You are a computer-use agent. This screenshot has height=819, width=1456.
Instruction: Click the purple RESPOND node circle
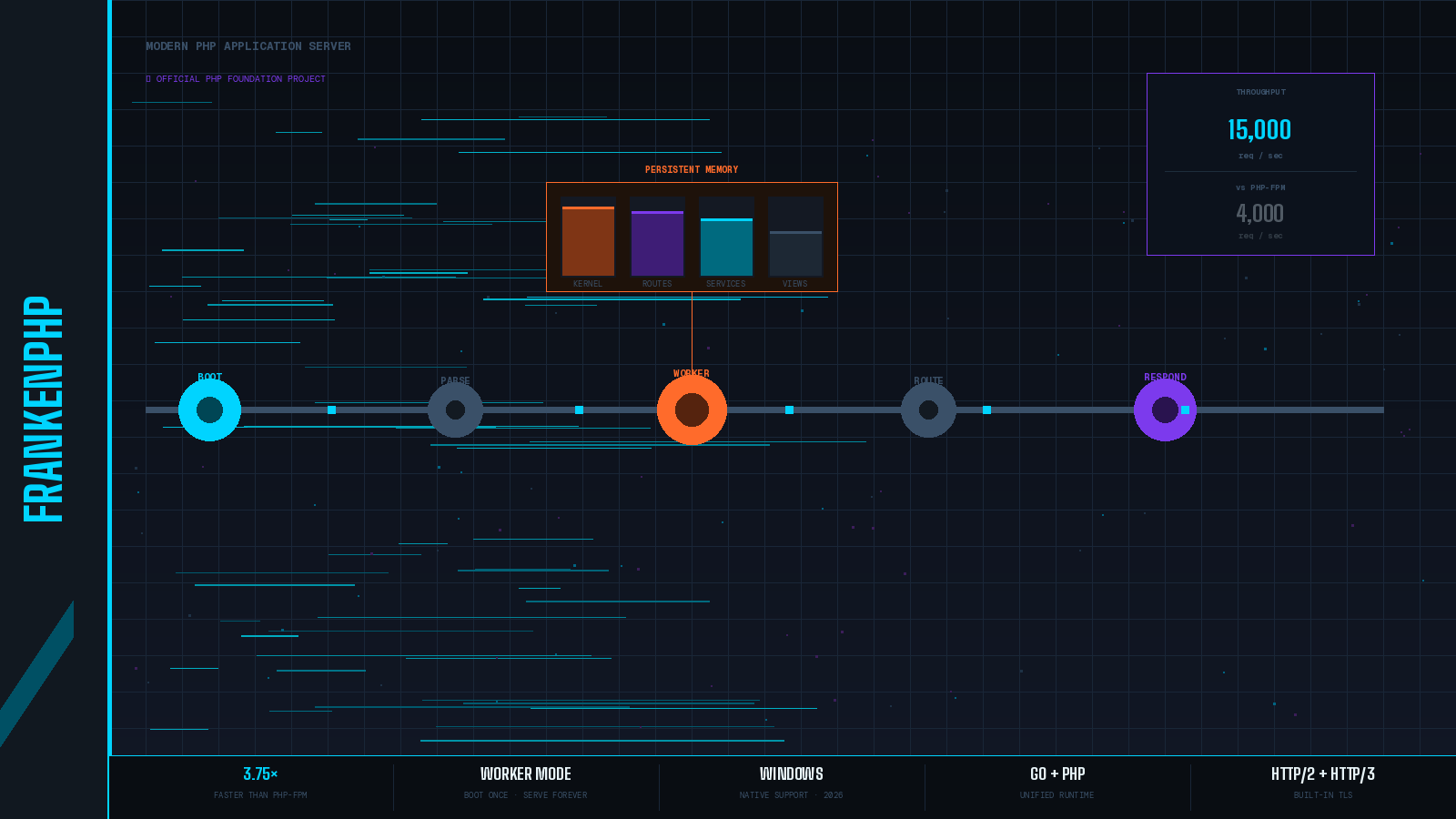pos(1165,409)
